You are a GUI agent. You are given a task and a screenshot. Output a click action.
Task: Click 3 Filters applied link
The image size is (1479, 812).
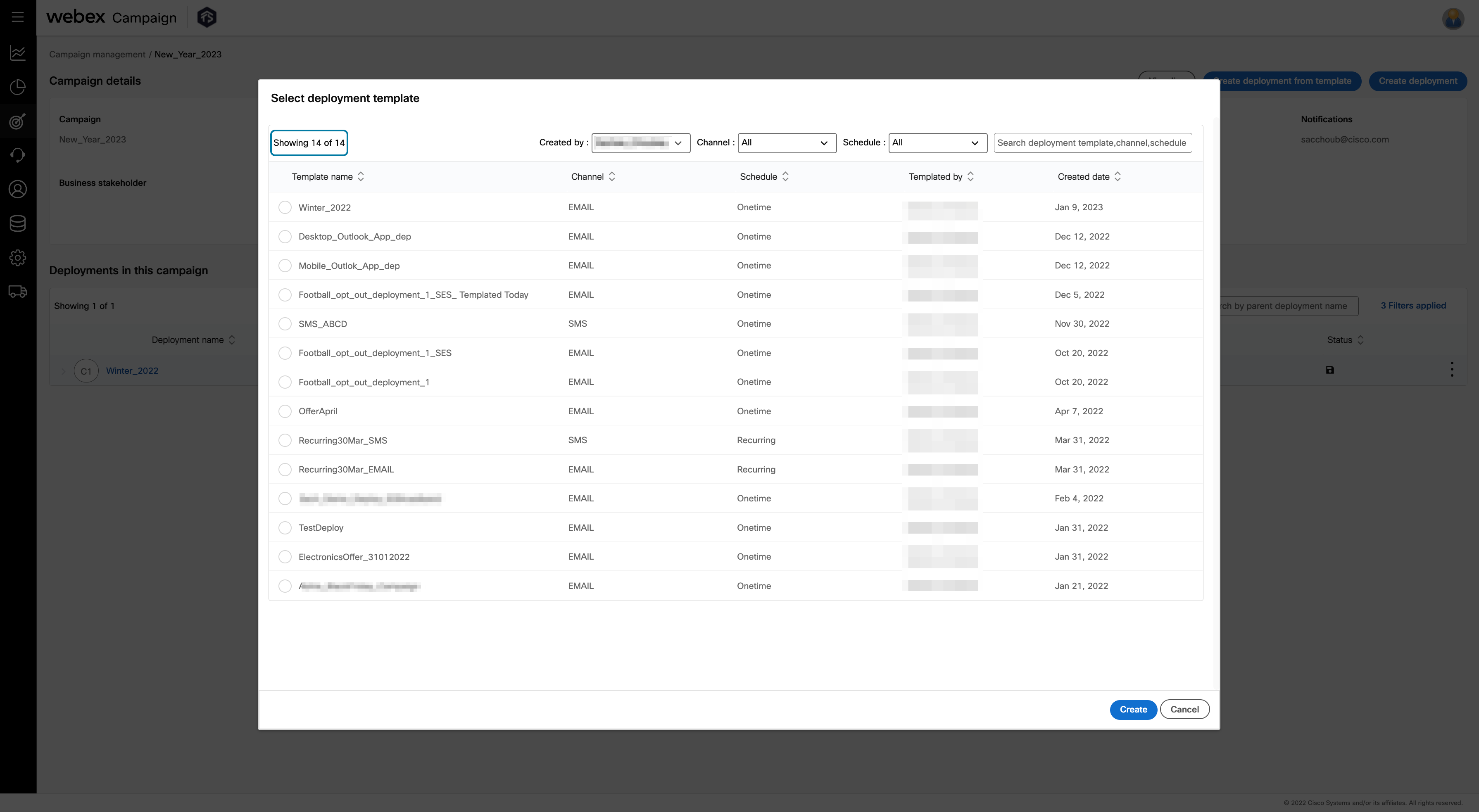pos(1413,306)
